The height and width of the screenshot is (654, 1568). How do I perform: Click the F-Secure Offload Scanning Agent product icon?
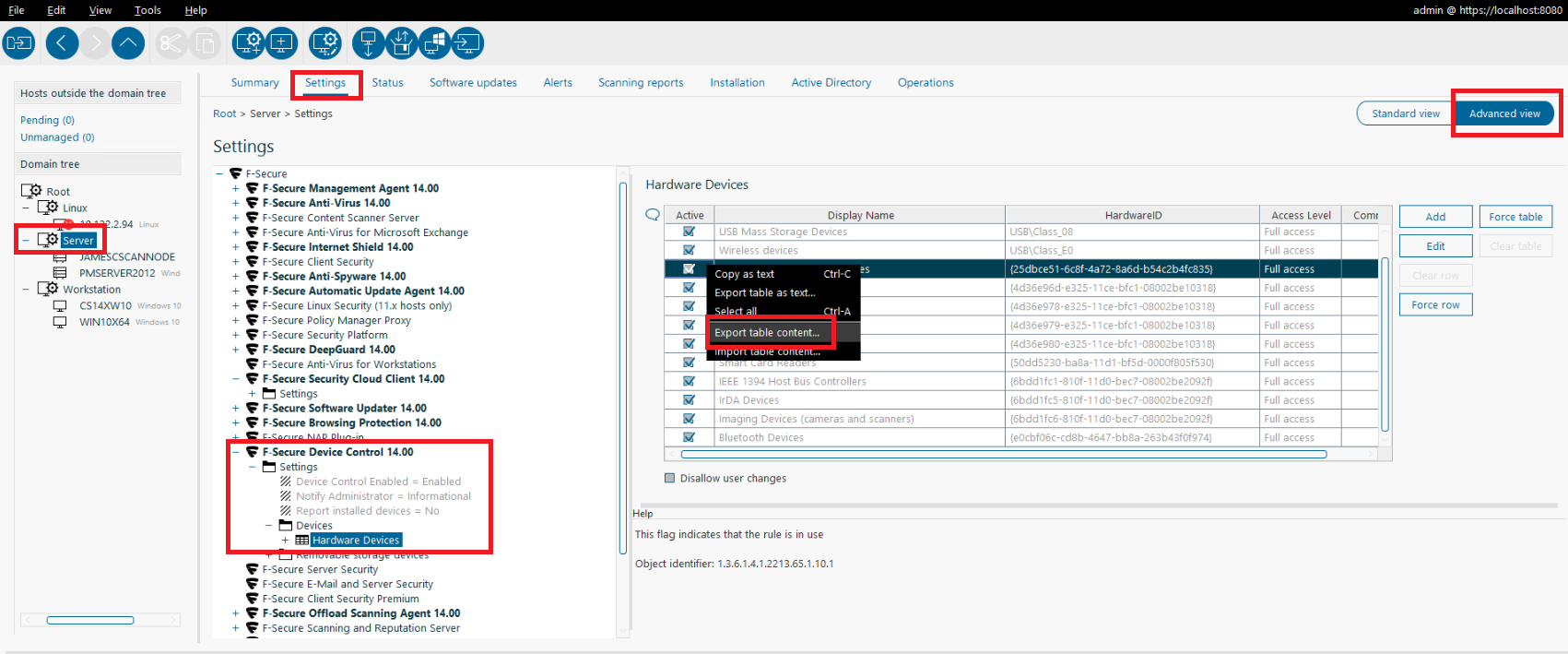point(253,613)
